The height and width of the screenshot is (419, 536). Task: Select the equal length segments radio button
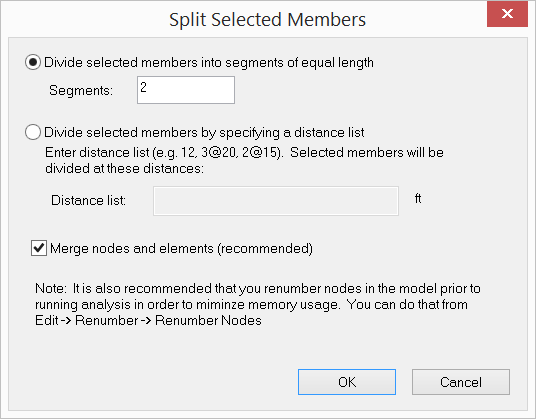pyautogui.click(x=33, y=63)
